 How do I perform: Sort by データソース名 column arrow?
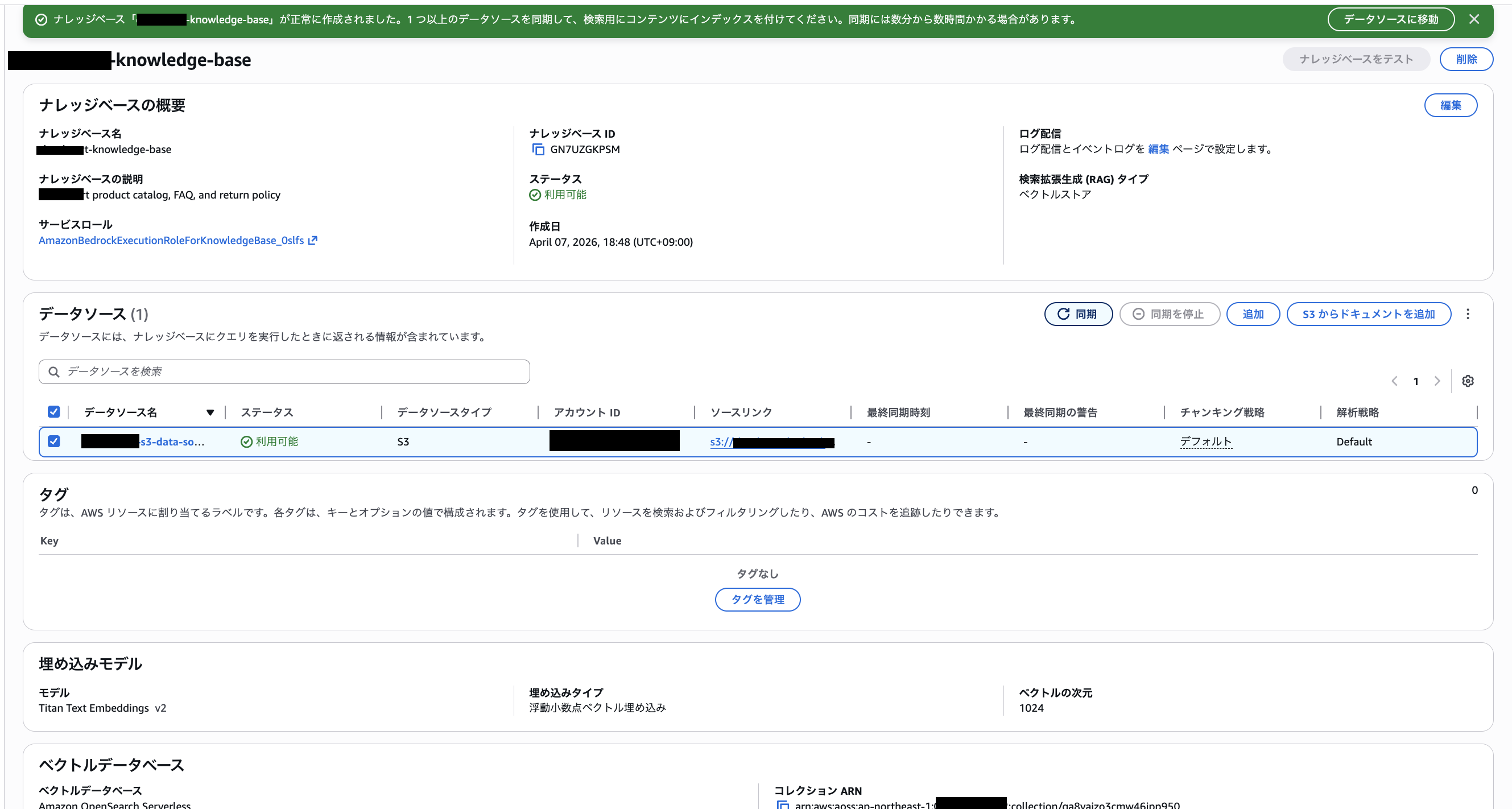click(x=210, y=412)
